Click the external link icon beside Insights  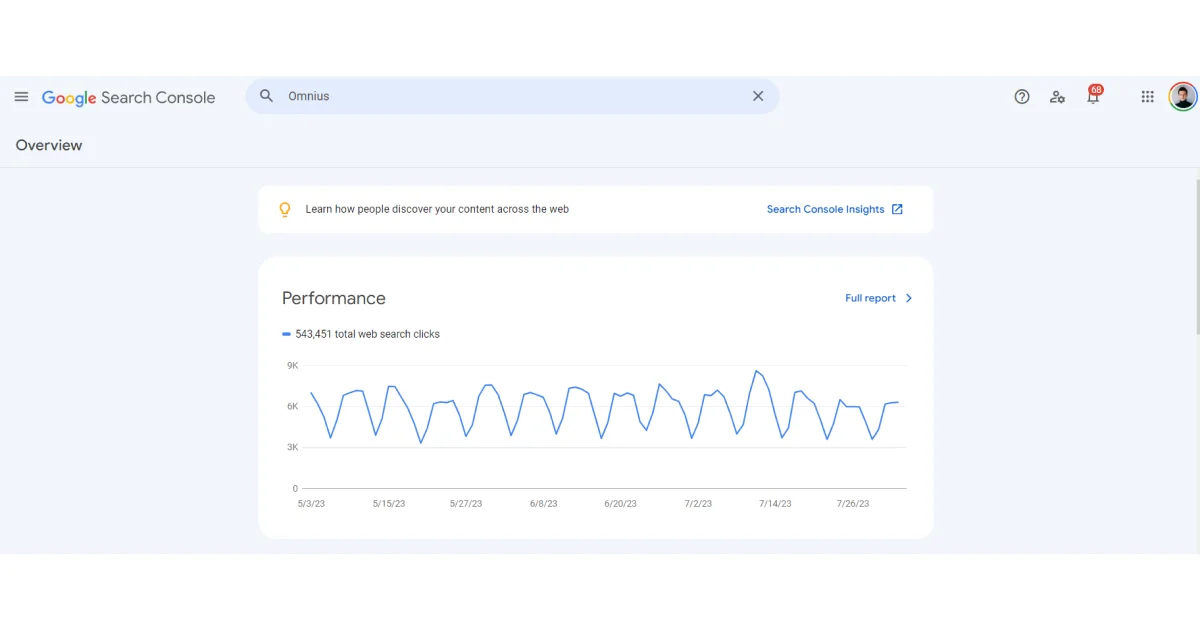pyautogui.click(x=897, y=209)
